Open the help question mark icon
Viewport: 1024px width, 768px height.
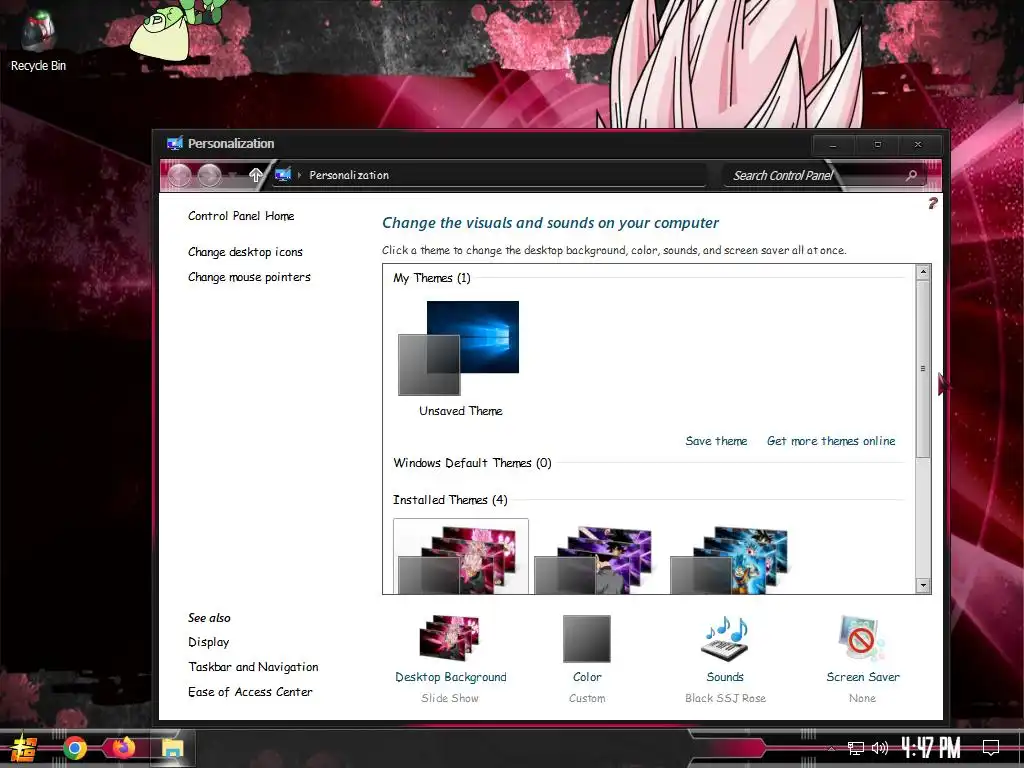pyautogui.click(x=933, y=203)
